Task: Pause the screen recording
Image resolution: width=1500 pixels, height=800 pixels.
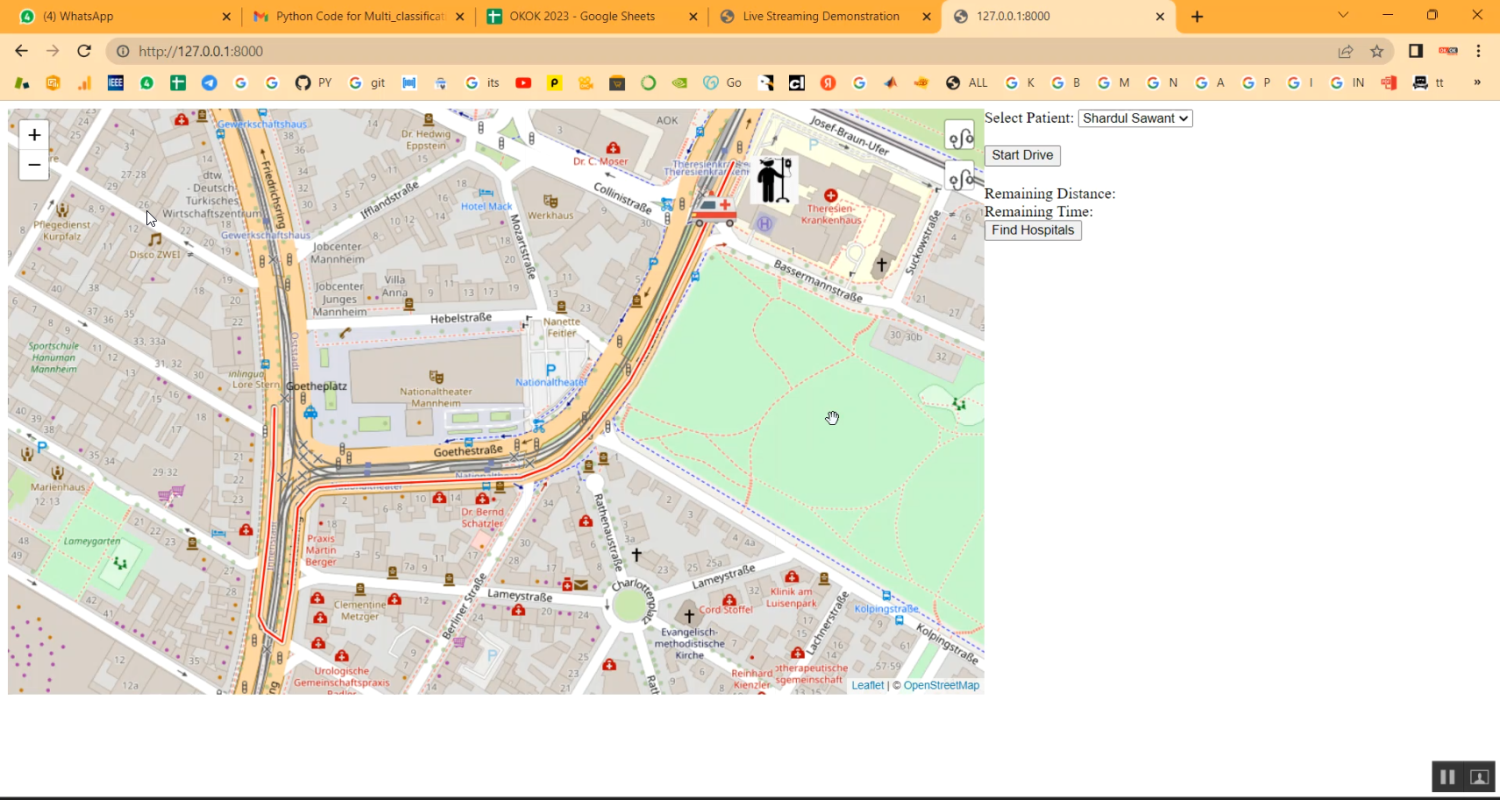Action: pyautogui.click(x=1447, y=776)
